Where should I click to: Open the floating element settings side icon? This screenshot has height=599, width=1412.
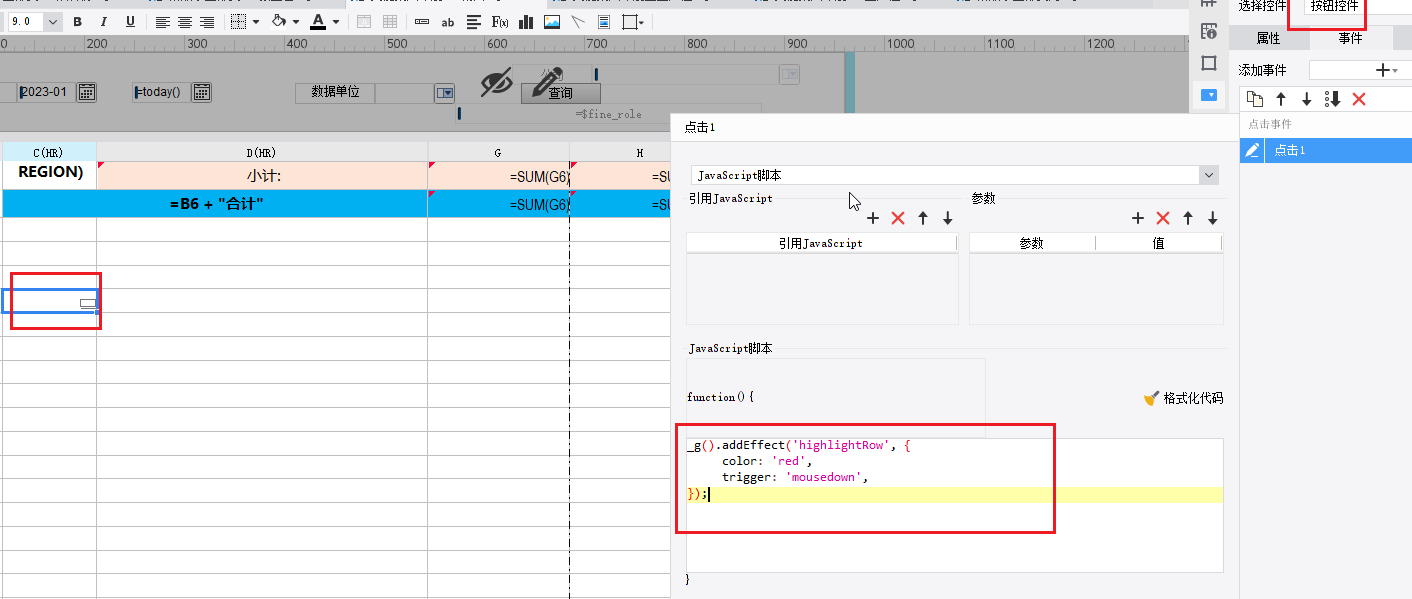[x=1209, y=63]
